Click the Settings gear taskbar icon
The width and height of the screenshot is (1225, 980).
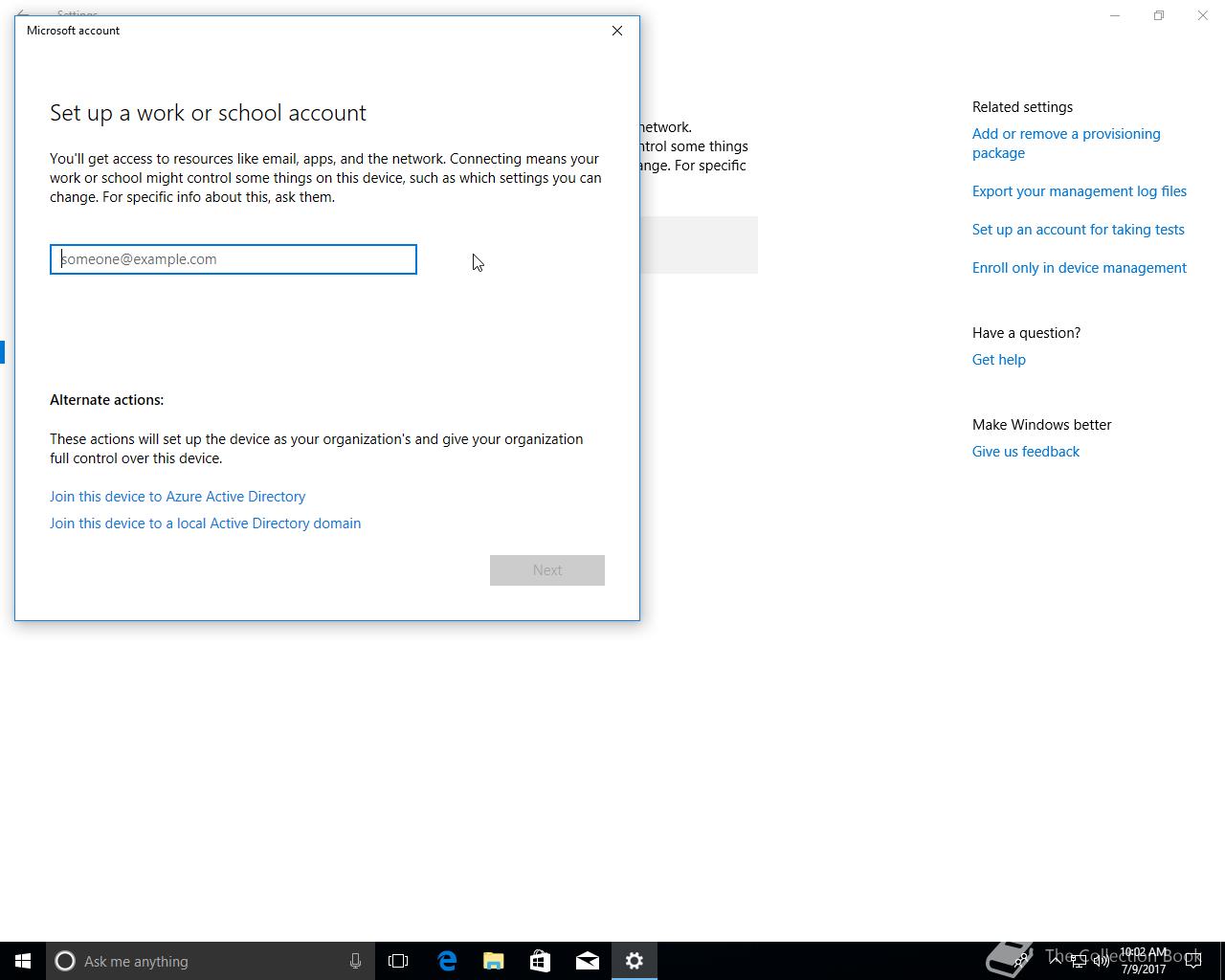(634, 961)
